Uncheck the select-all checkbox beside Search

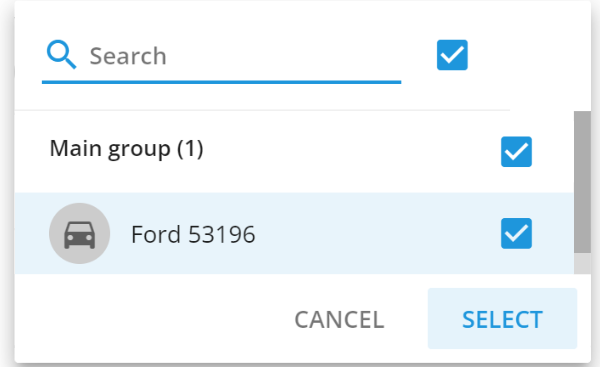pyautogui.click(x=452, y=55)
